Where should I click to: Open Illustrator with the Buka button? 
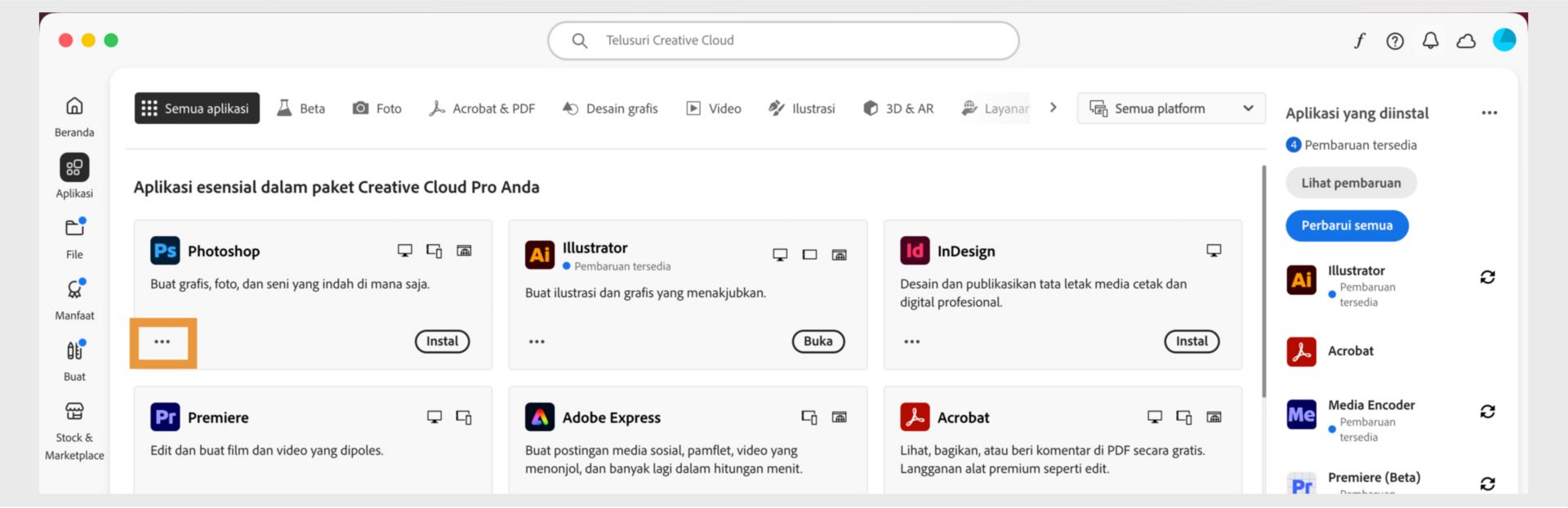pos(818,341)
